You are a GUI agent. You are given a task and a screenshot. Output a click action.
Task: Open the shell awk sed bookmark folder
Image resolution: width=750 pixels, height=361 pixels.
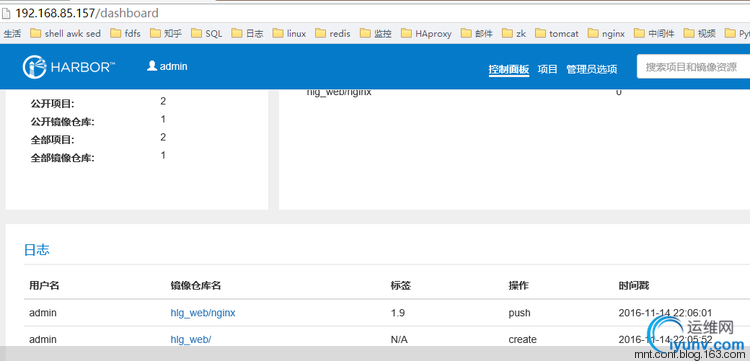[x=66, y=33]
